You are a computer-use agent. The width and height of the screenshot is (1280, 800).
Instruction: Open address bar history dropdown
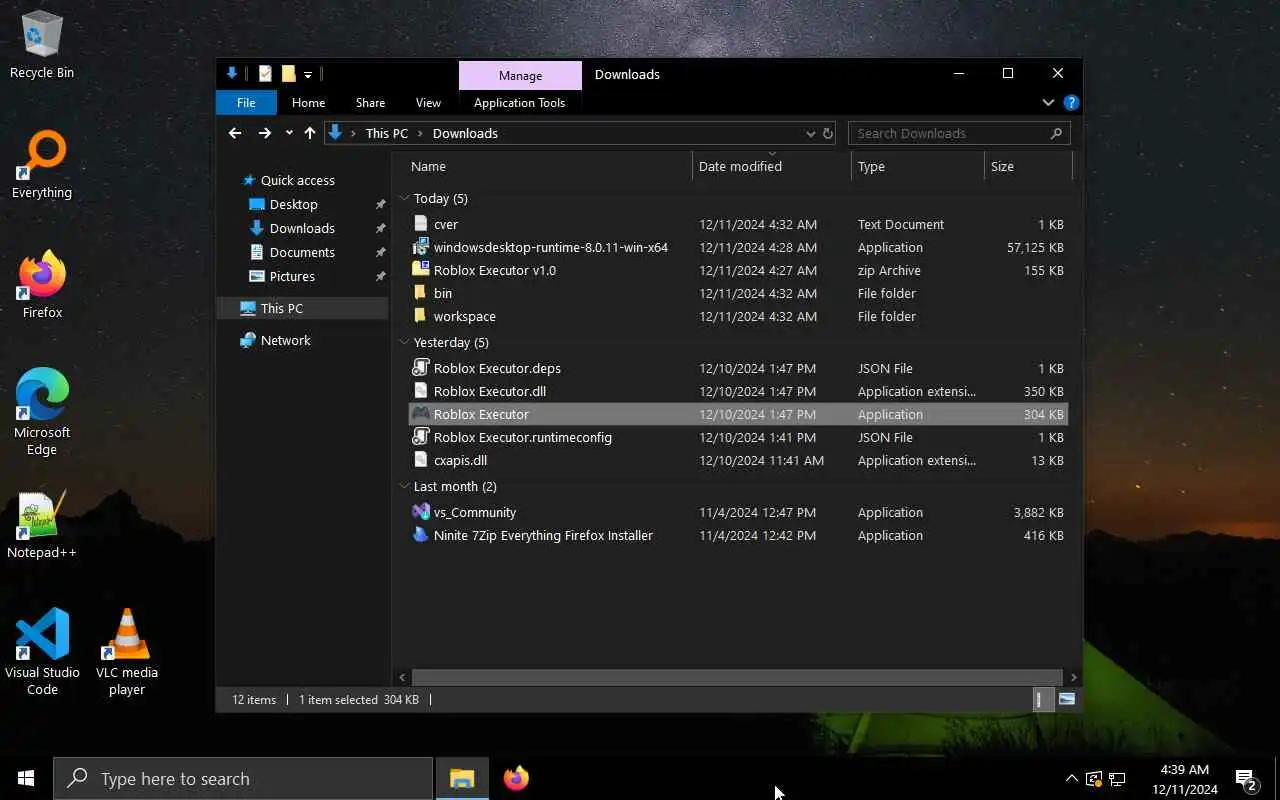tap(810, 133)
